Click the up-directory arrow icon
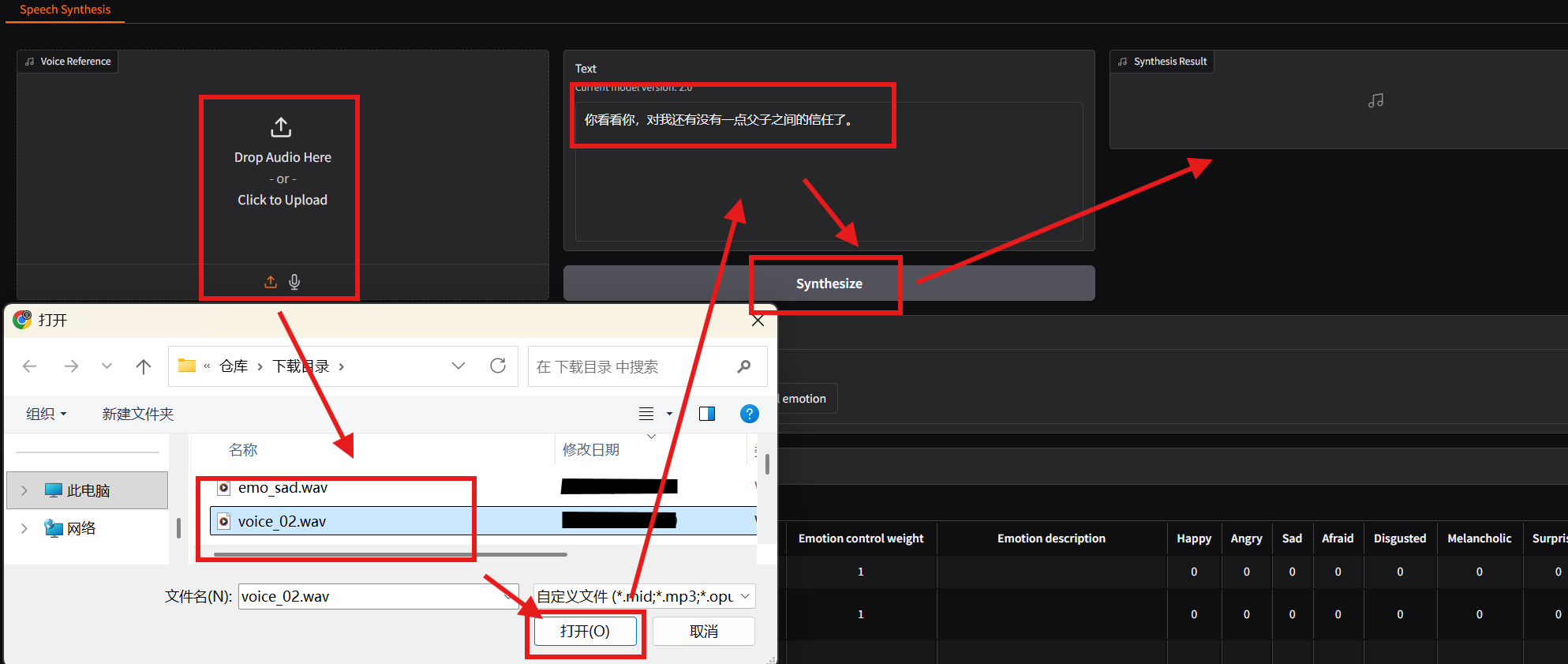This screenshot has width=1568, height=664. point(143,366)
